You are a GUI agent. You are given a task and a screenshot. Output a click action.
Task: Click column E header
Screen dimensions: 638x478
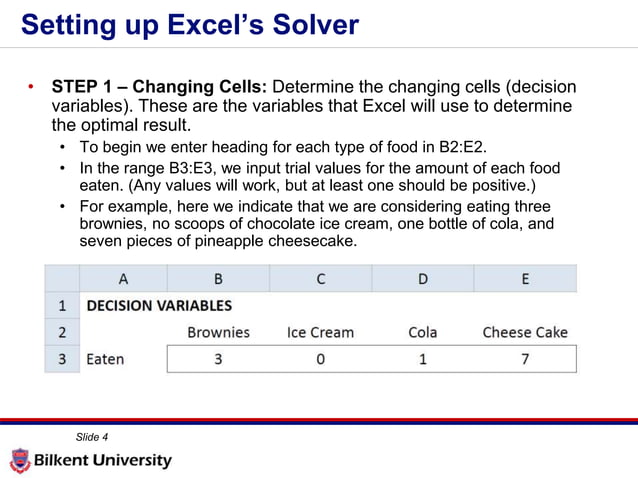coord(525,279)
